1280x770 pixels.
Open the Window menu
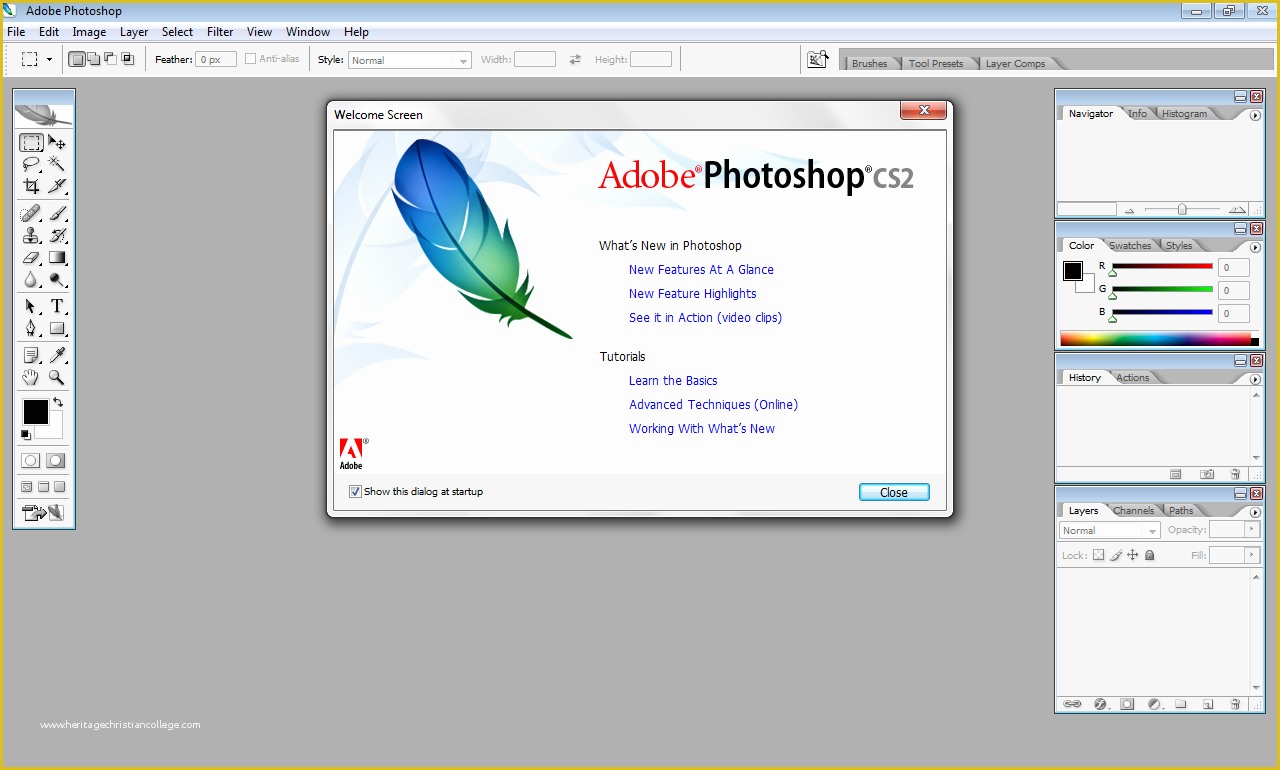[308, 32]
